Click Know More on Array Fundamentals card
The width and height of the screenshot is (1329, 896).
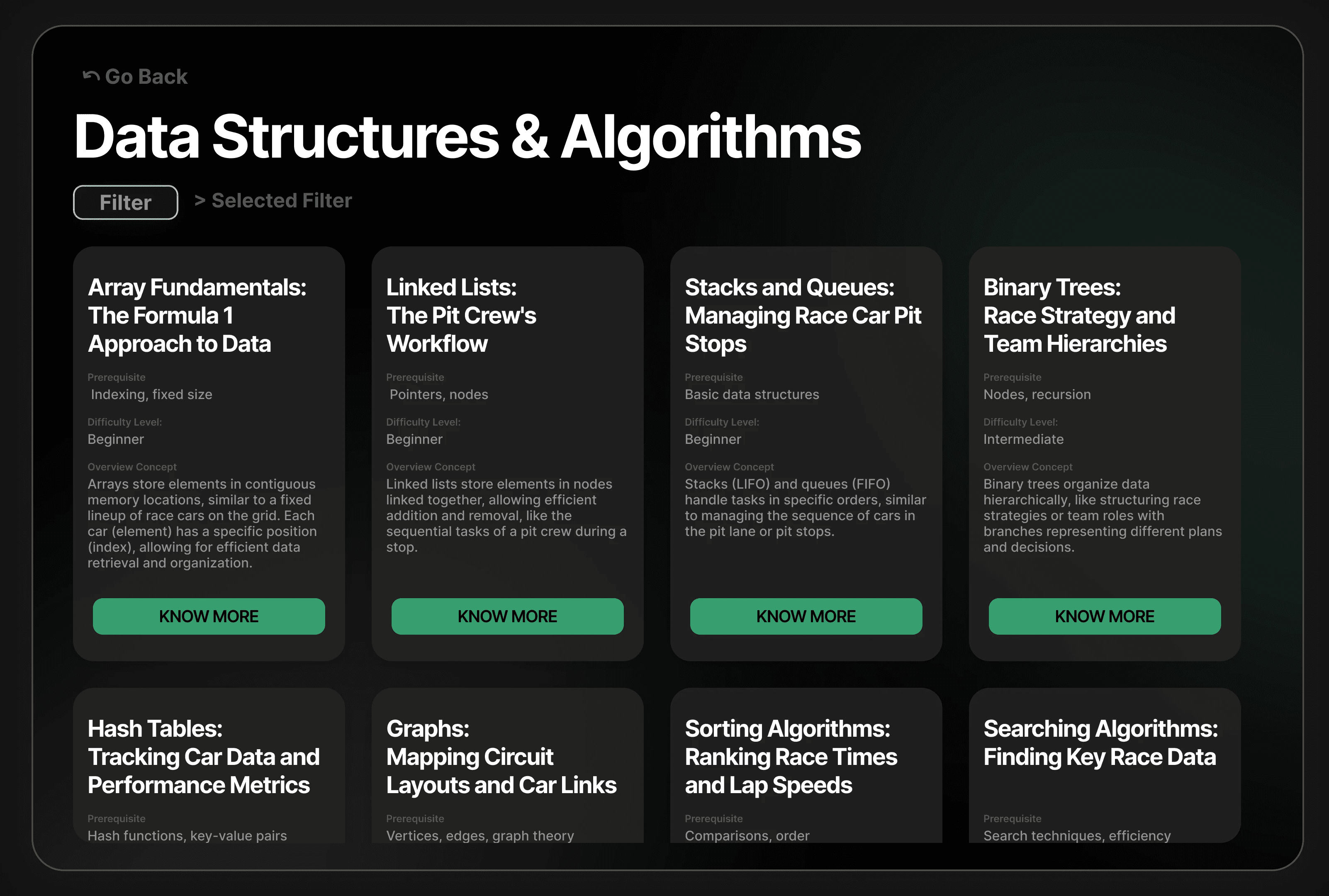pyautogui.click(x=209, y=616)
